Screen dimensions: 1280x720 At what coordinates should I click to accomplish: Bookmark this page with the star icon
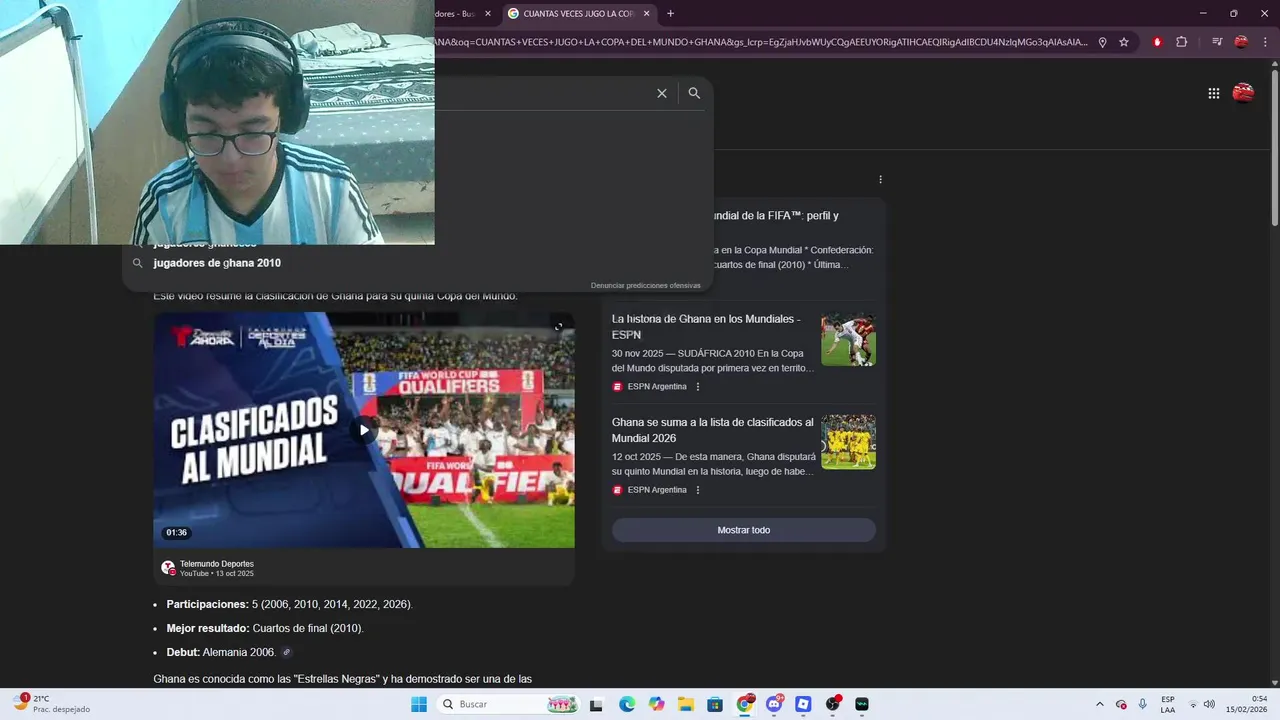1124,42
